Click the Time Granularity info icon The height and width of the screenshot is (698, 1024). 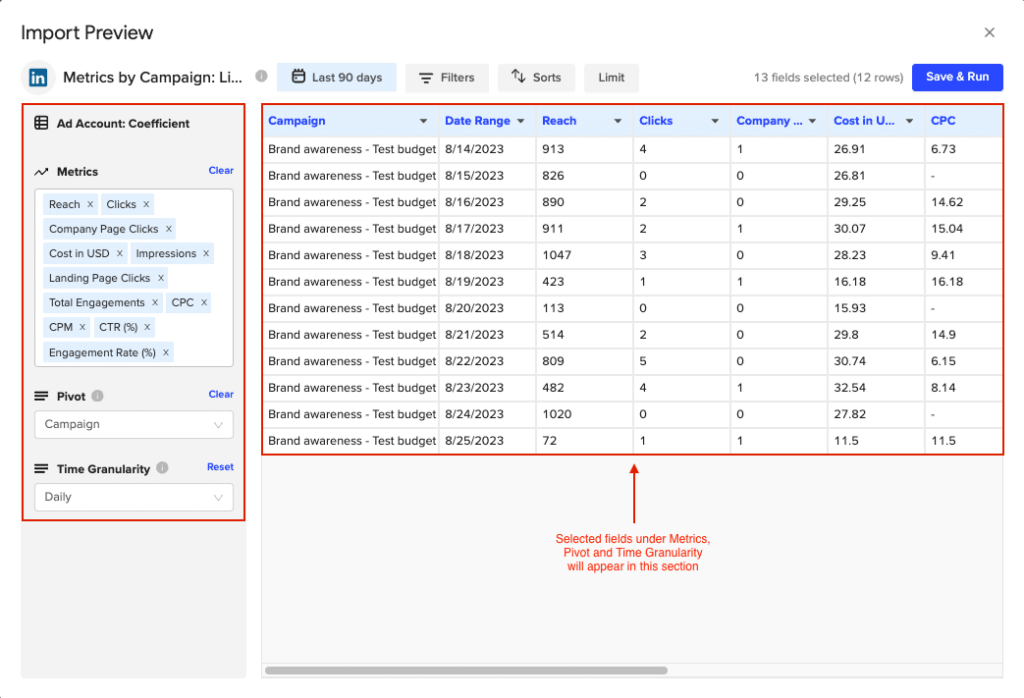163,468
